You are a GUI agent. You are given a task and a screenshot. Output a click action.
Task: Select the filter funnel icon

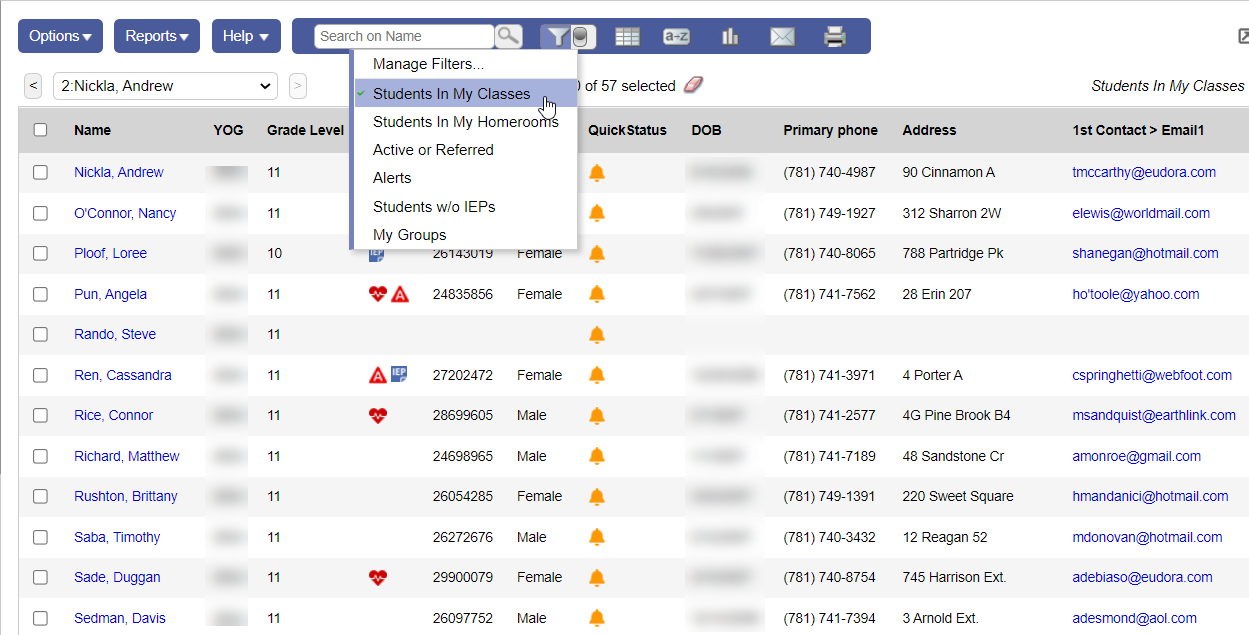point(556,35)
